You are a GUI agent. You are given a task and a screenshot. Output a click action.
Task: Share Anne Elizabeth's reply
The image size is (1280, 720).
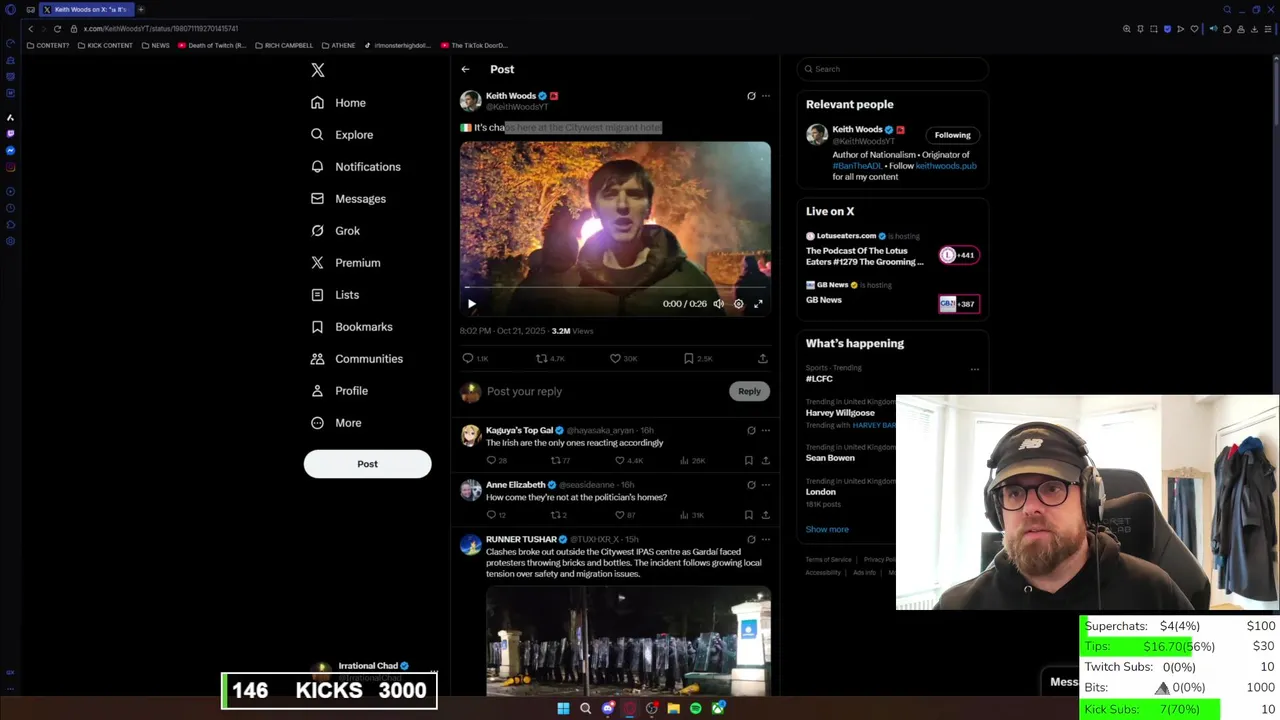[766, 515]
